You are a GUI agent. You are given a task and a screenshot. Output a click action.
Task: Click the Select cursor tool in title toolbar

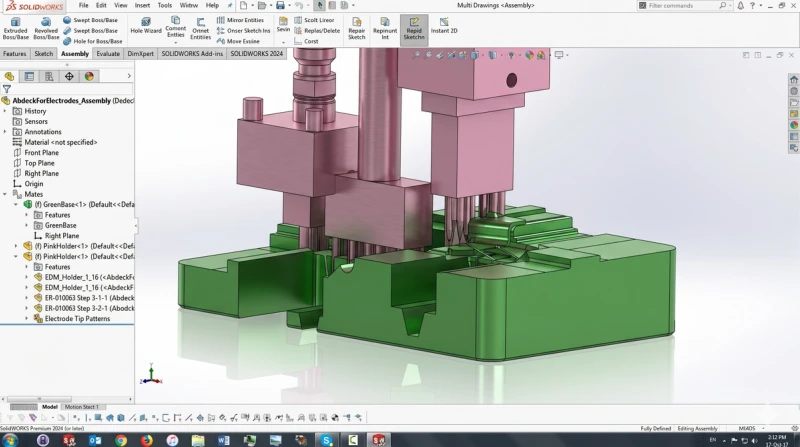[319, 6]
